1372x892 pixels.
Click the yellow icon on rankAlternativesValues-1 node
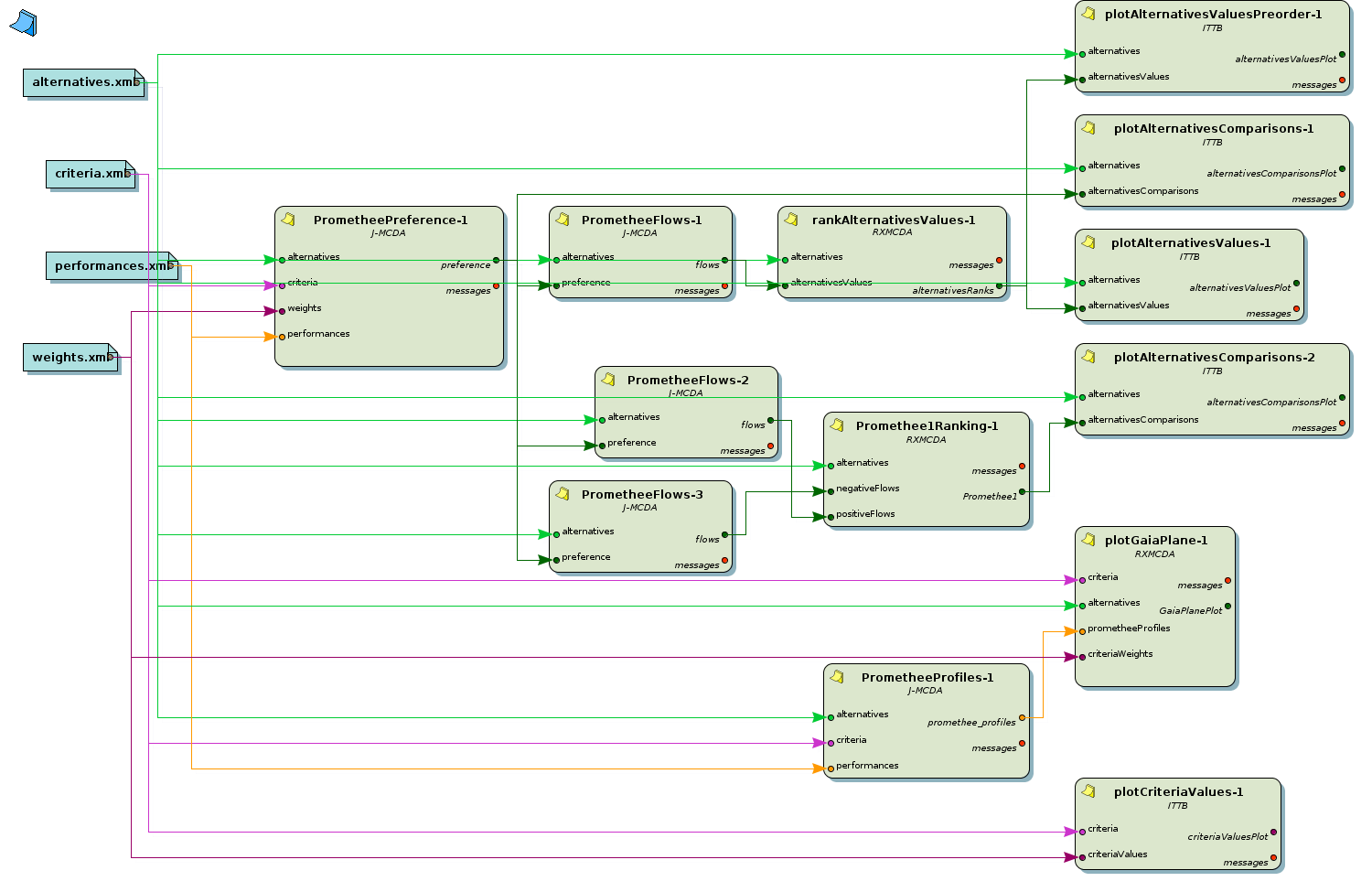click(791, 220)
